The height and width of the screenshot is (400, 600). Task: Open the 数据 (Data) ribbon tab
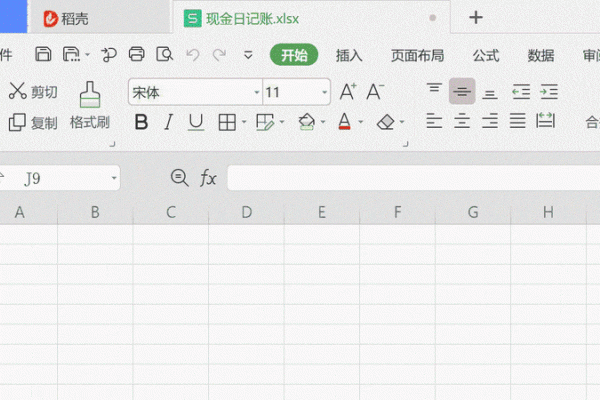(x=541, y=56)
